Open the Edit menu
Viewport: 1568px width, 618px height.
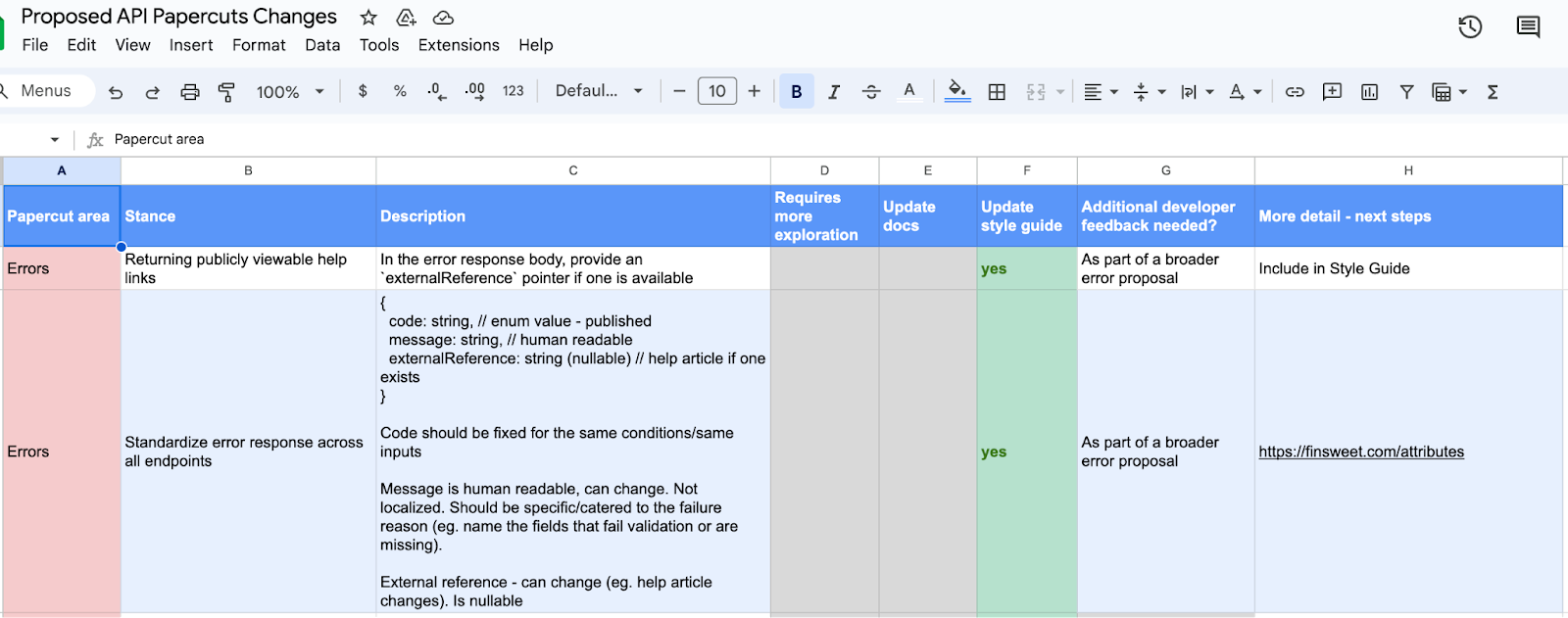81,45
